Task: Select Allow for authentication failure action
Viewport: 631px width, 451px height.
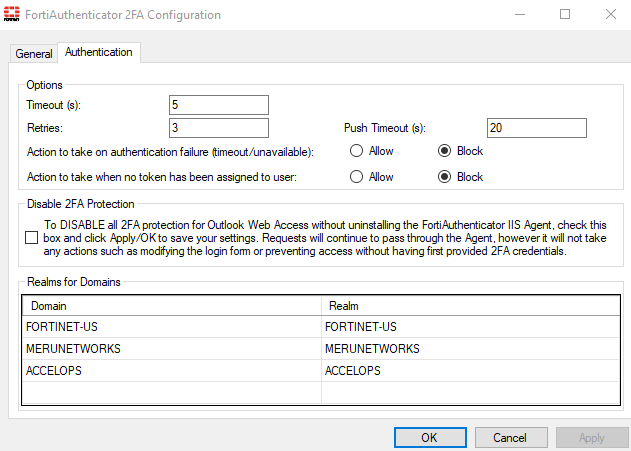Action: click(x=356, y=152)
